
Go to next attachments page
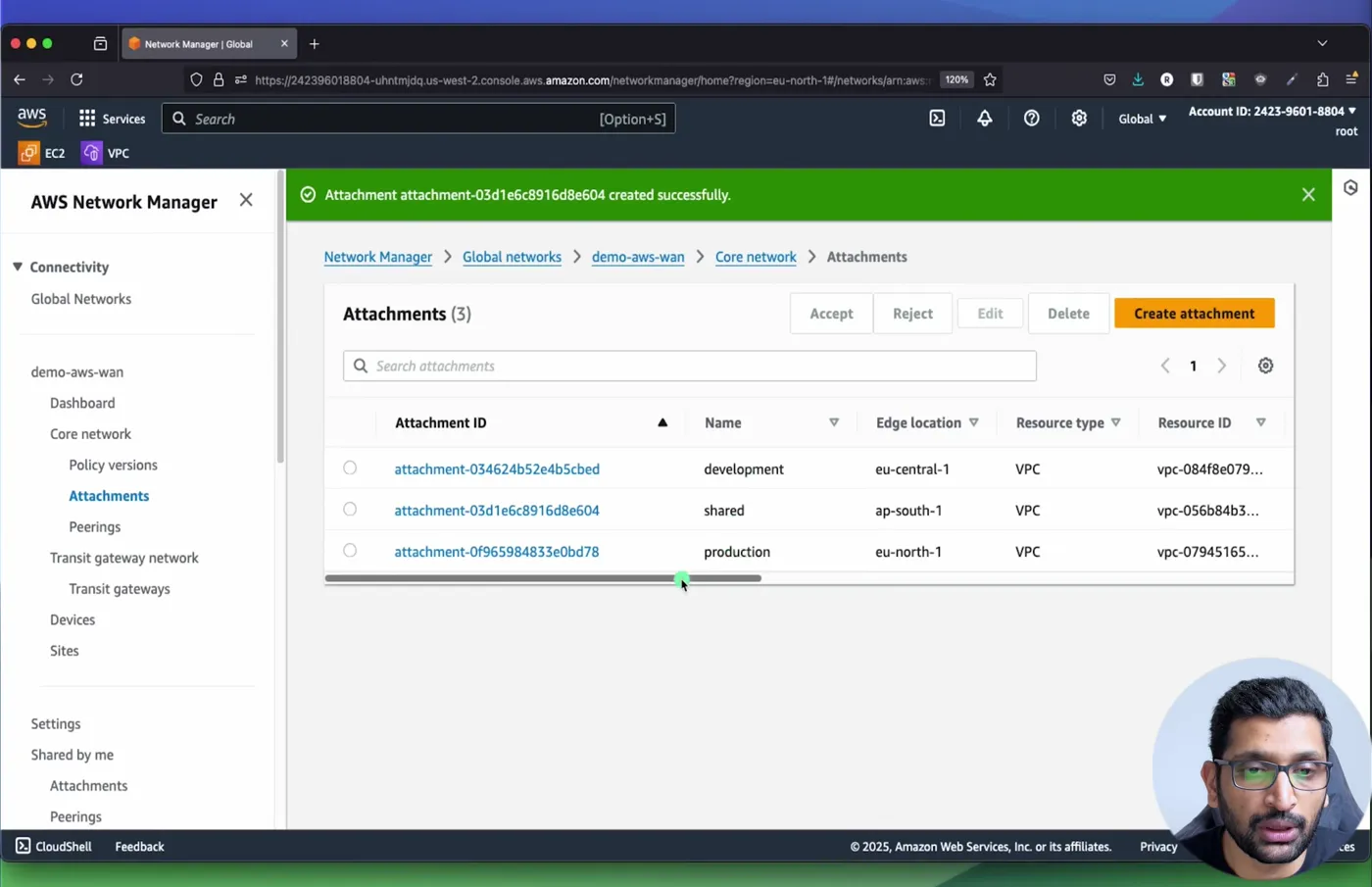[1221, 366]
